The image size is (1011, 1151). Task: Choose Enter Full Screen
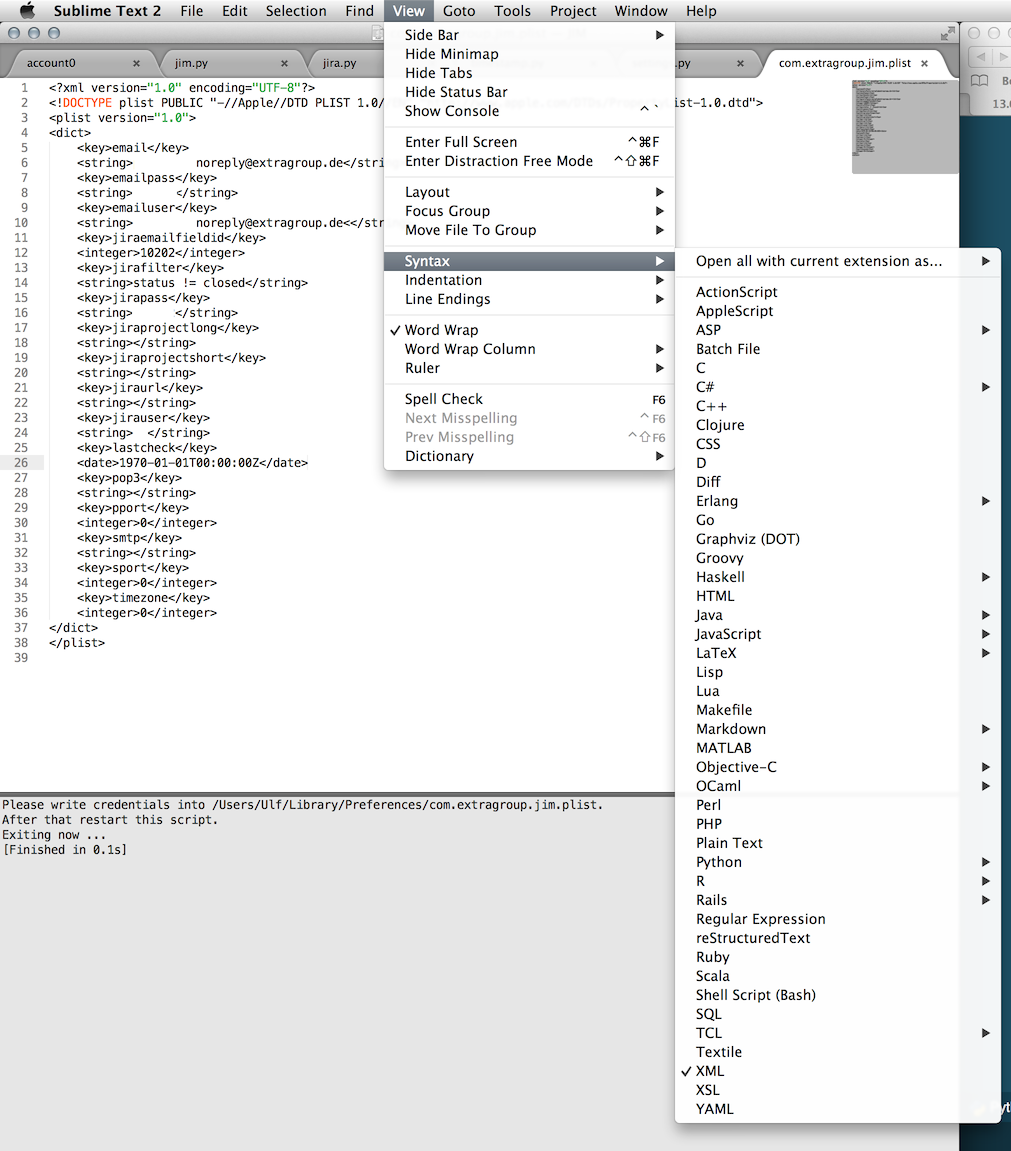pos(461,142)
